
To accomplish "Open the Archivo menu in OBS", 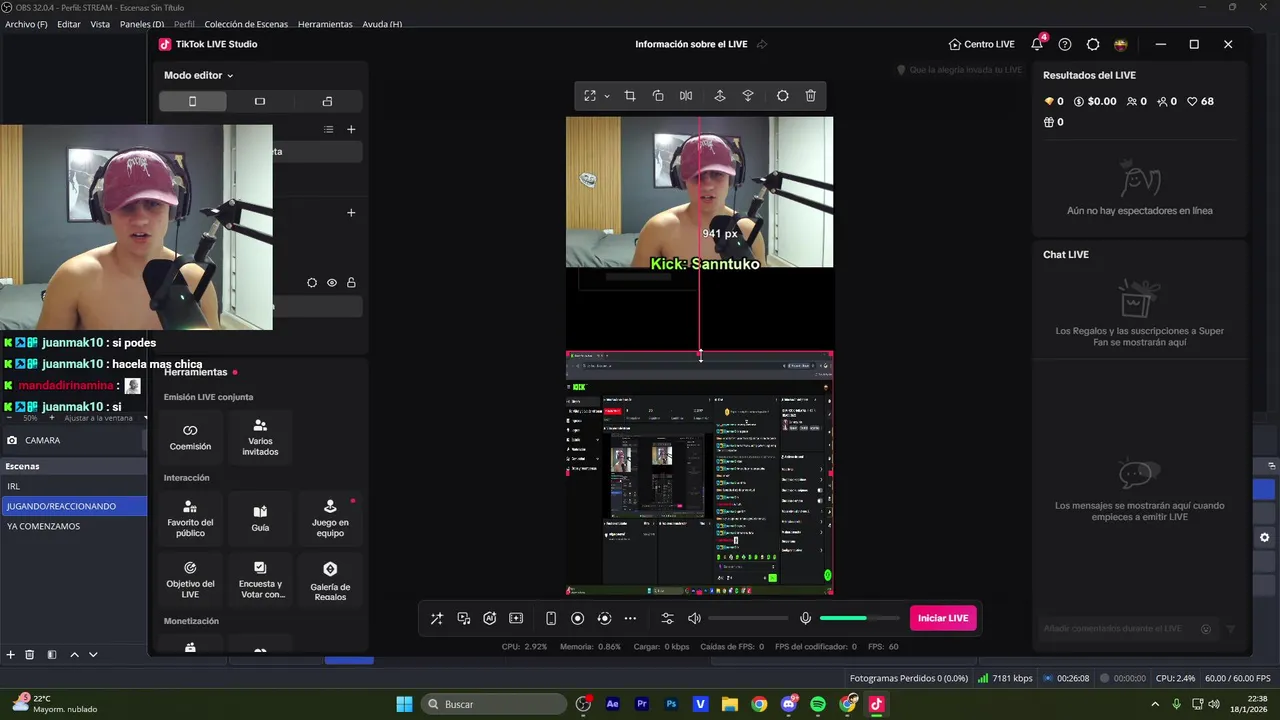I will click(26, 24).
